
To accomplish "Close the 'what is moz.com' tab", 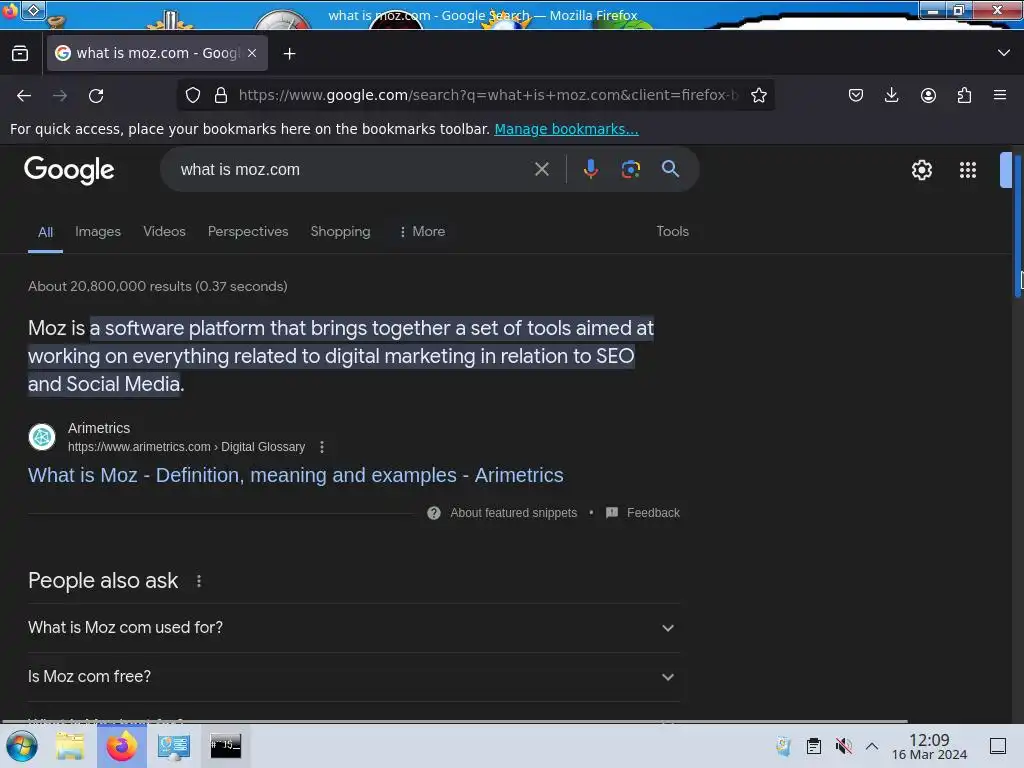I will [252, 53].
